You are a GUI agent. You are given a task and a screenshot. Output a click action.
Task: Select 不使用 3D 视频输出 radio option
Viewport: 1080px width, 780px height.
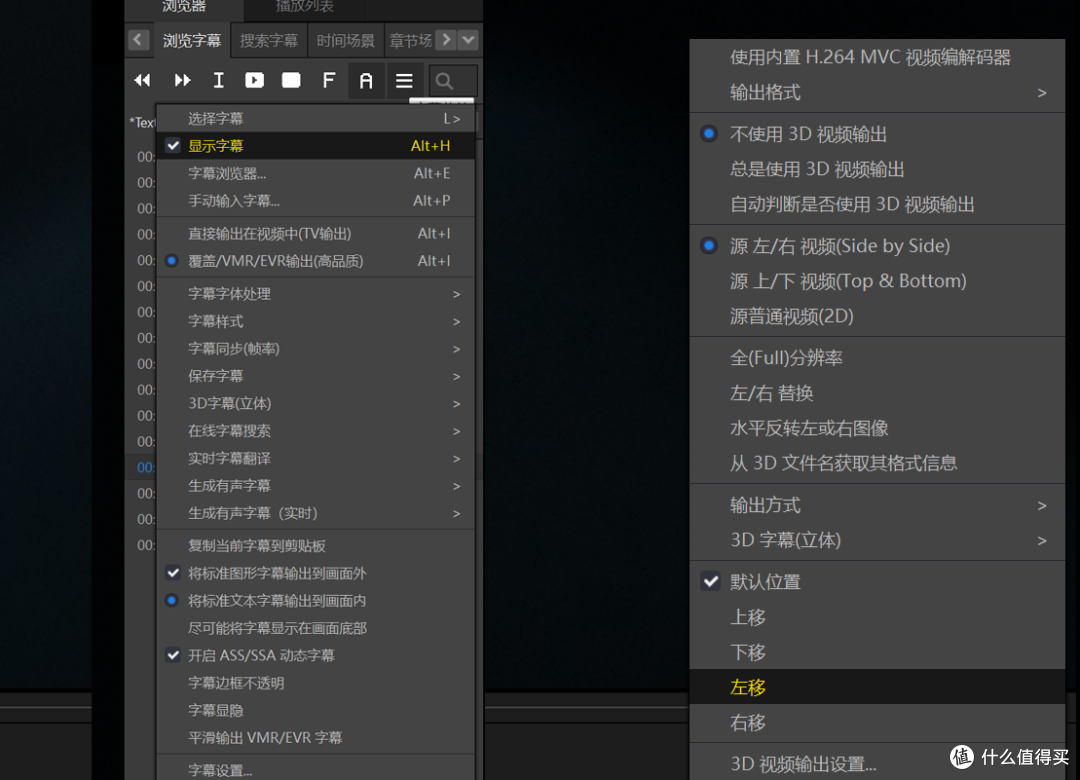pos(878,134)
